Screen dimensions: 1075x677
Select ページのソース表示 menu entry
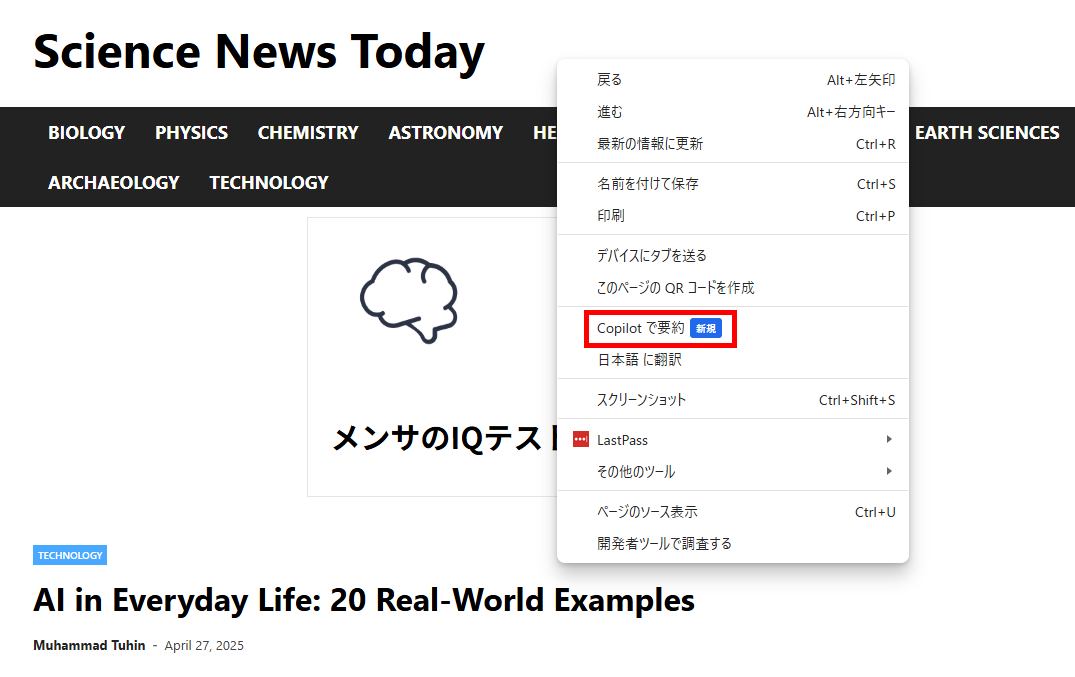(733, 512)
